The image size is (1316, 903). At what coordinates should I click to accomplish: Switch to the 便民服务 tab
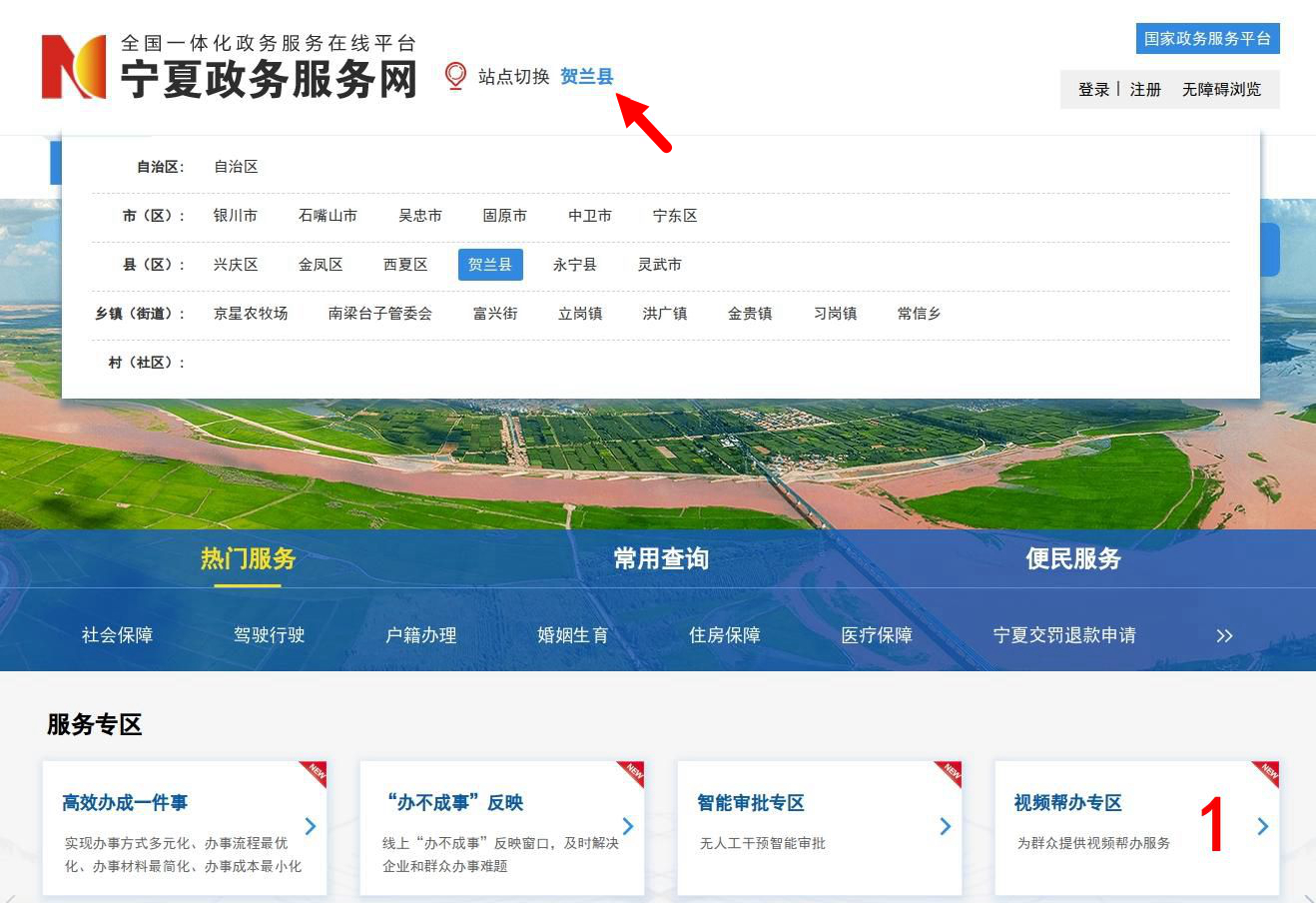[x=1073, y=558]
